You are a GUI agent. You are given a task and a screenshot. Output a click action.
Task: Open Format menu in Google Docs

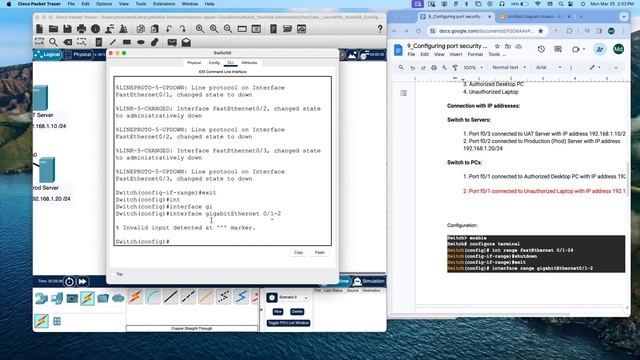[x=475, y=54]
